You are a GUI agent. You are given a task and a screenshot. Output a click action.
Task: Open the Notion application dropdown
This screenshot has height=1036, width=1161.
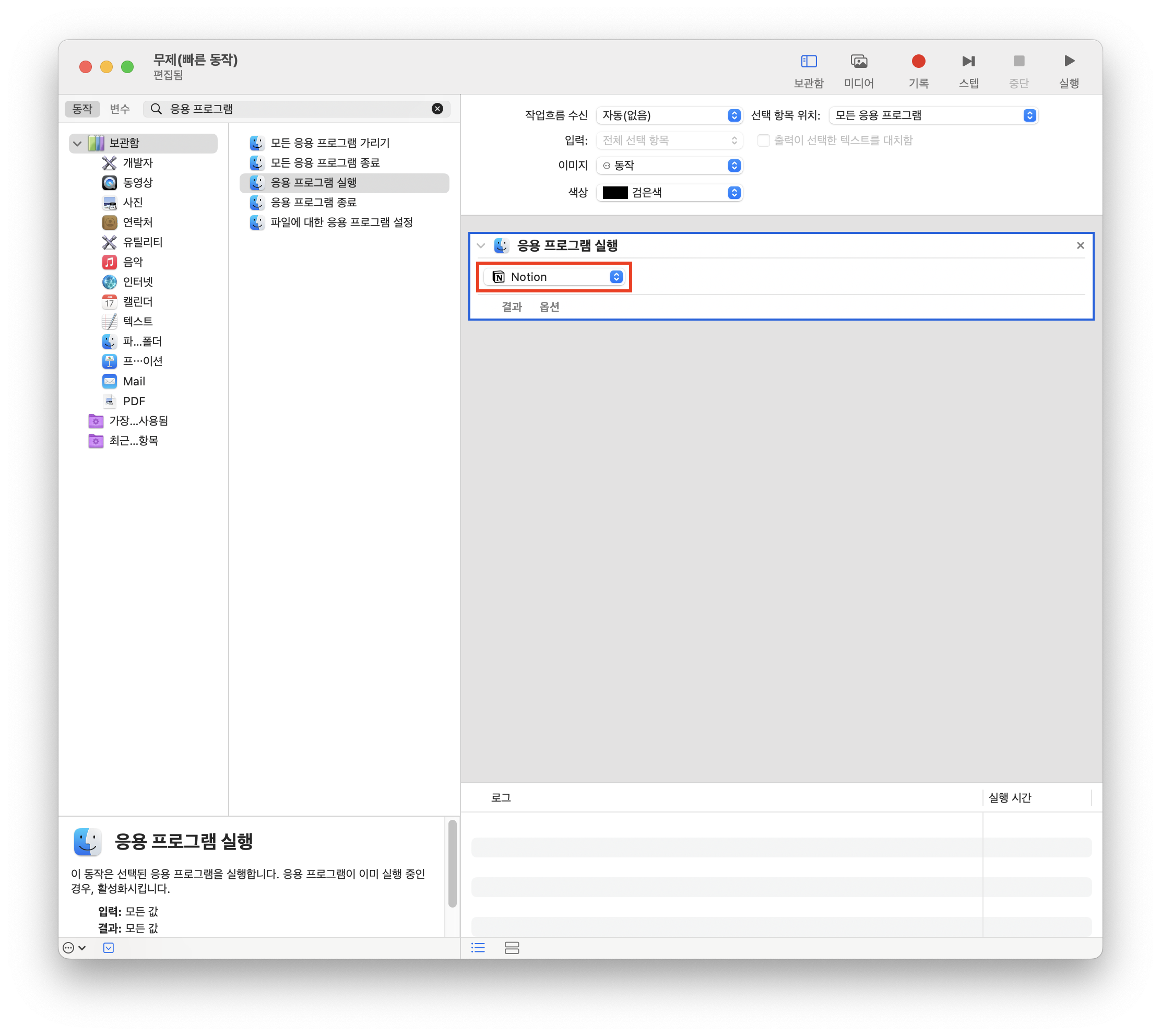click(554, 277)
